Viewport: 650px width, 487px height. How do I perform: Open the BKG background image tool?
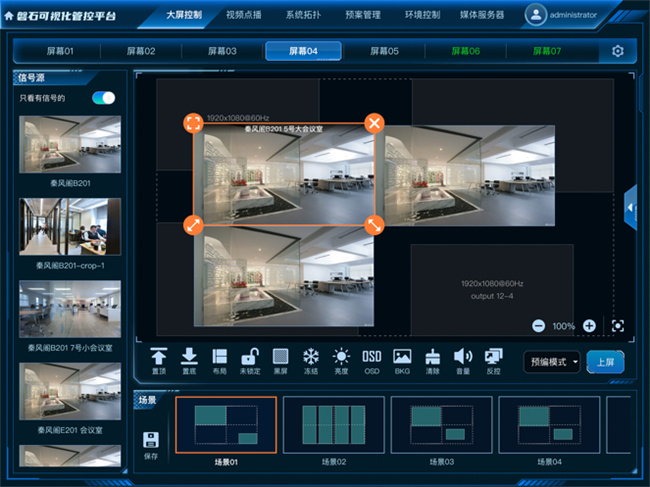pyautogui.click(x=402, y=361)
